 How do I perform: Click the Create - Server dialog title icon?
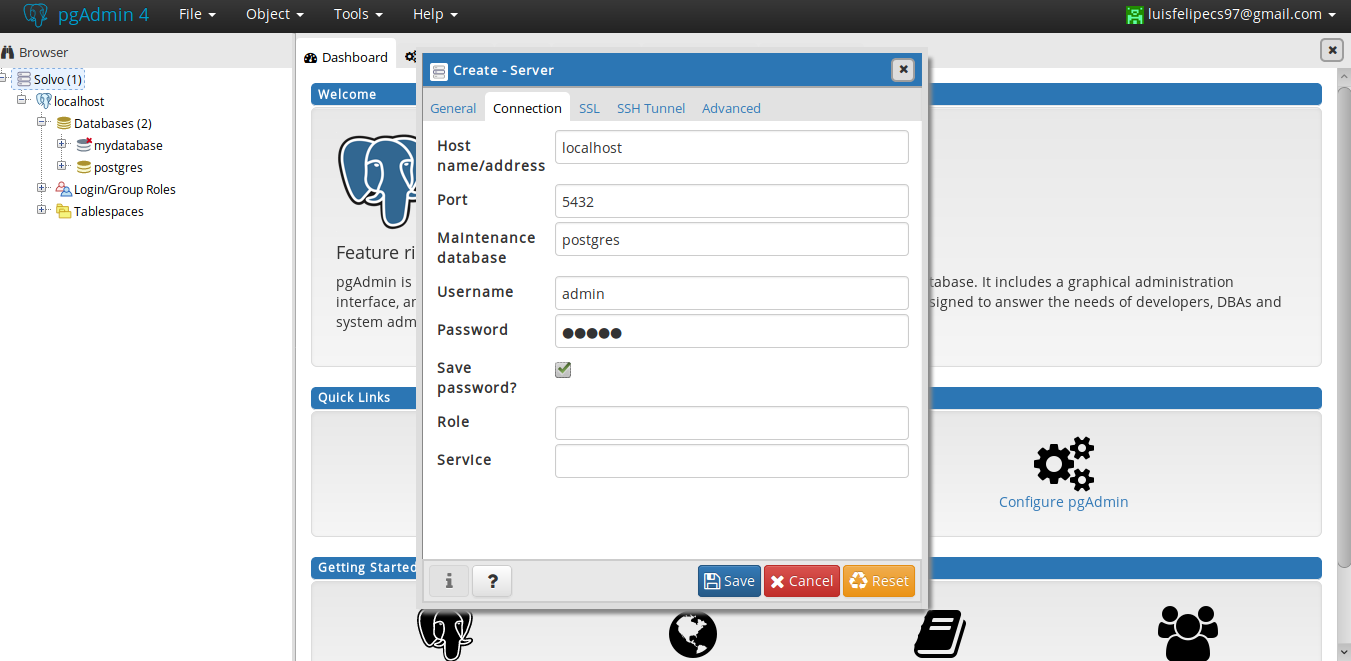coord(438,71)
